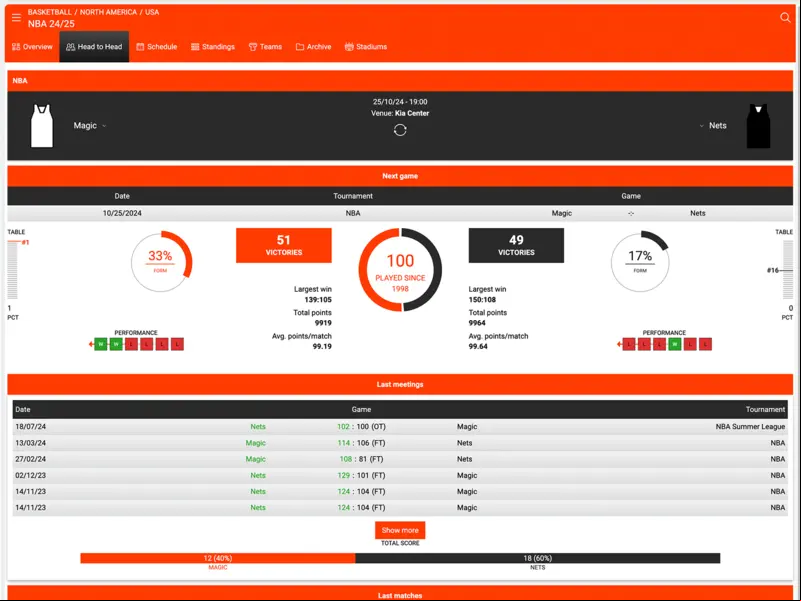Click the 33% form circle for Magic

coord(161,262)
